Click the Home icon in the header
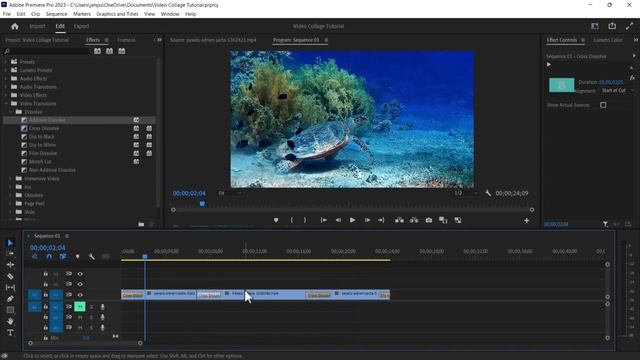Image resolution: width=640 pixels, height=360 pixels. pos(15,26)
